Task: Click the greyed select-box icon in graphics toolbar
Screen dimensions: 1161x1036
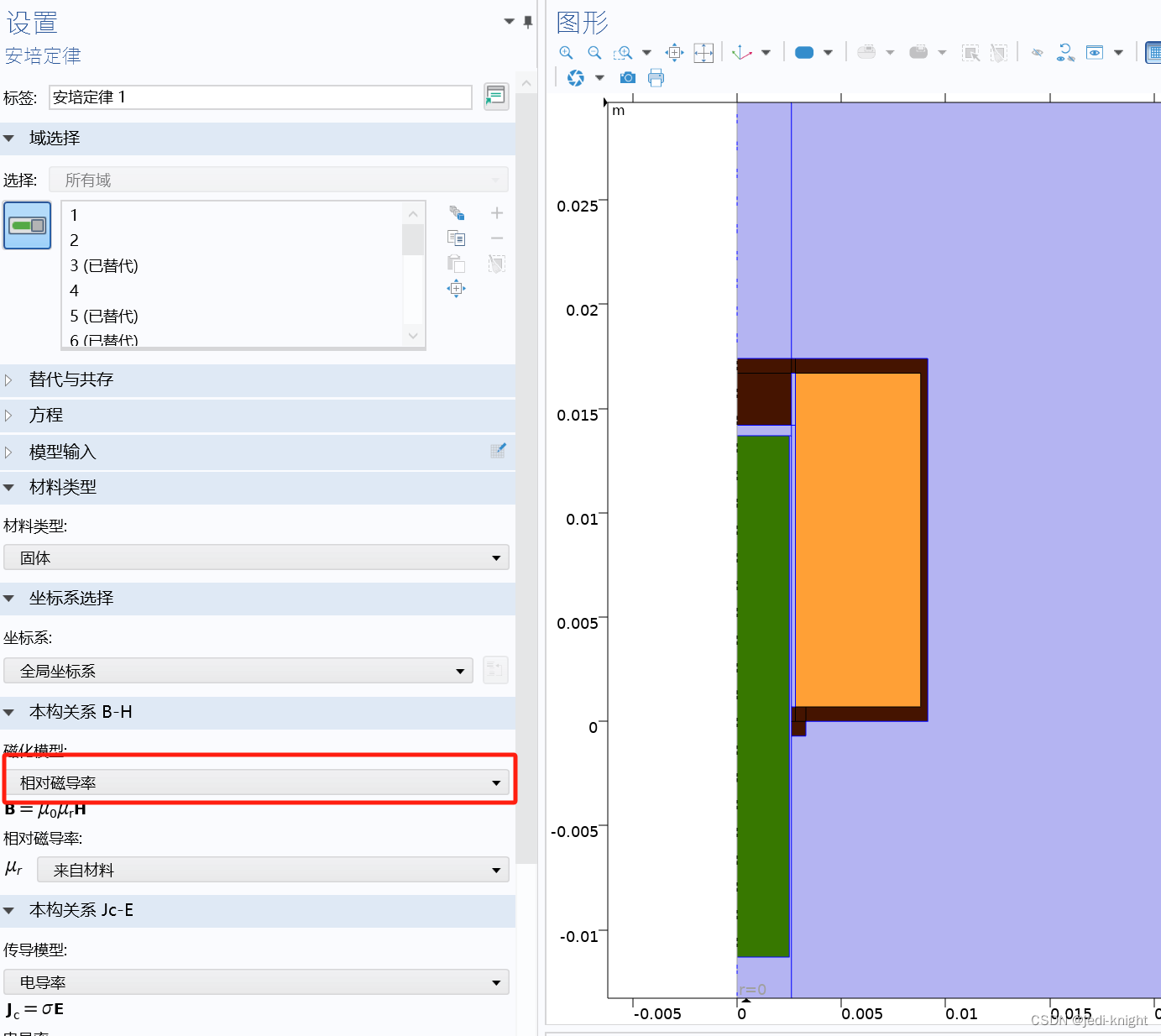Action: coord(970,53)
